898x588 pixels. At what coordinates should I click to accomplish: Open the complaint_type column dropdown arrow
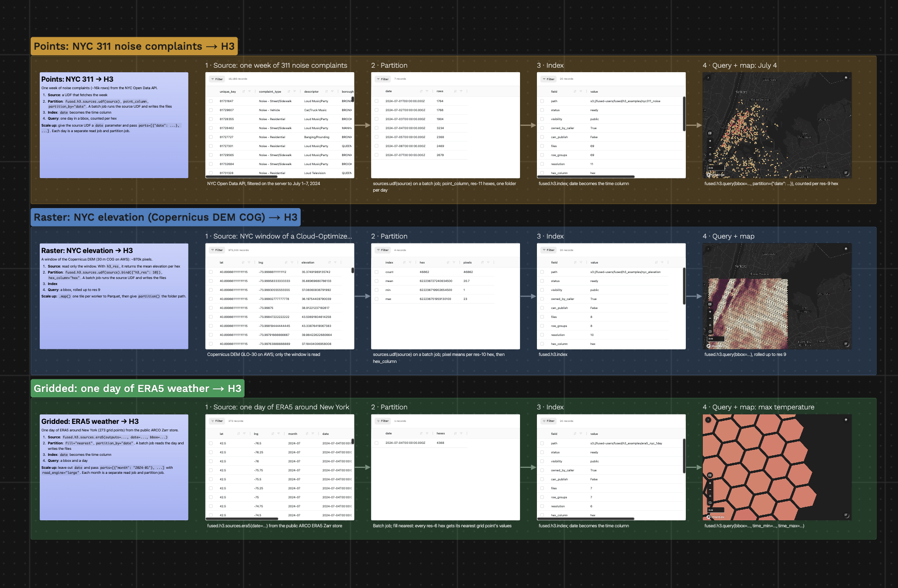(295, 92)
